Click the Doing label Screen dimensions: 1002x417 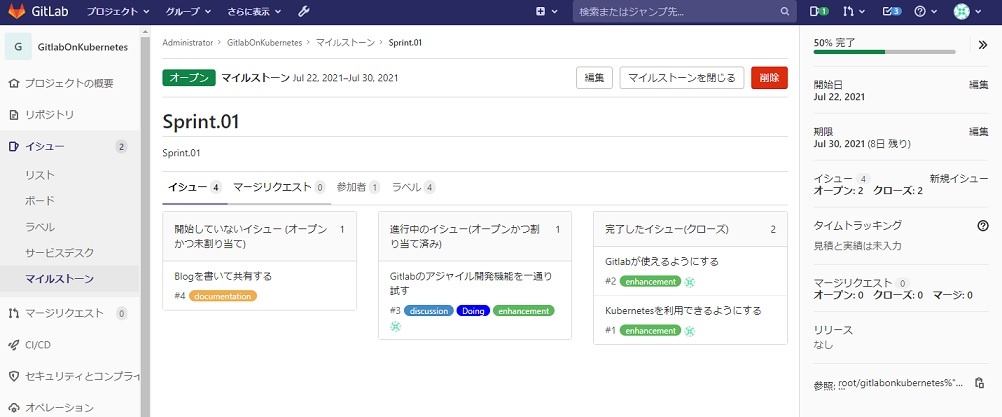(x=474, y=311)
